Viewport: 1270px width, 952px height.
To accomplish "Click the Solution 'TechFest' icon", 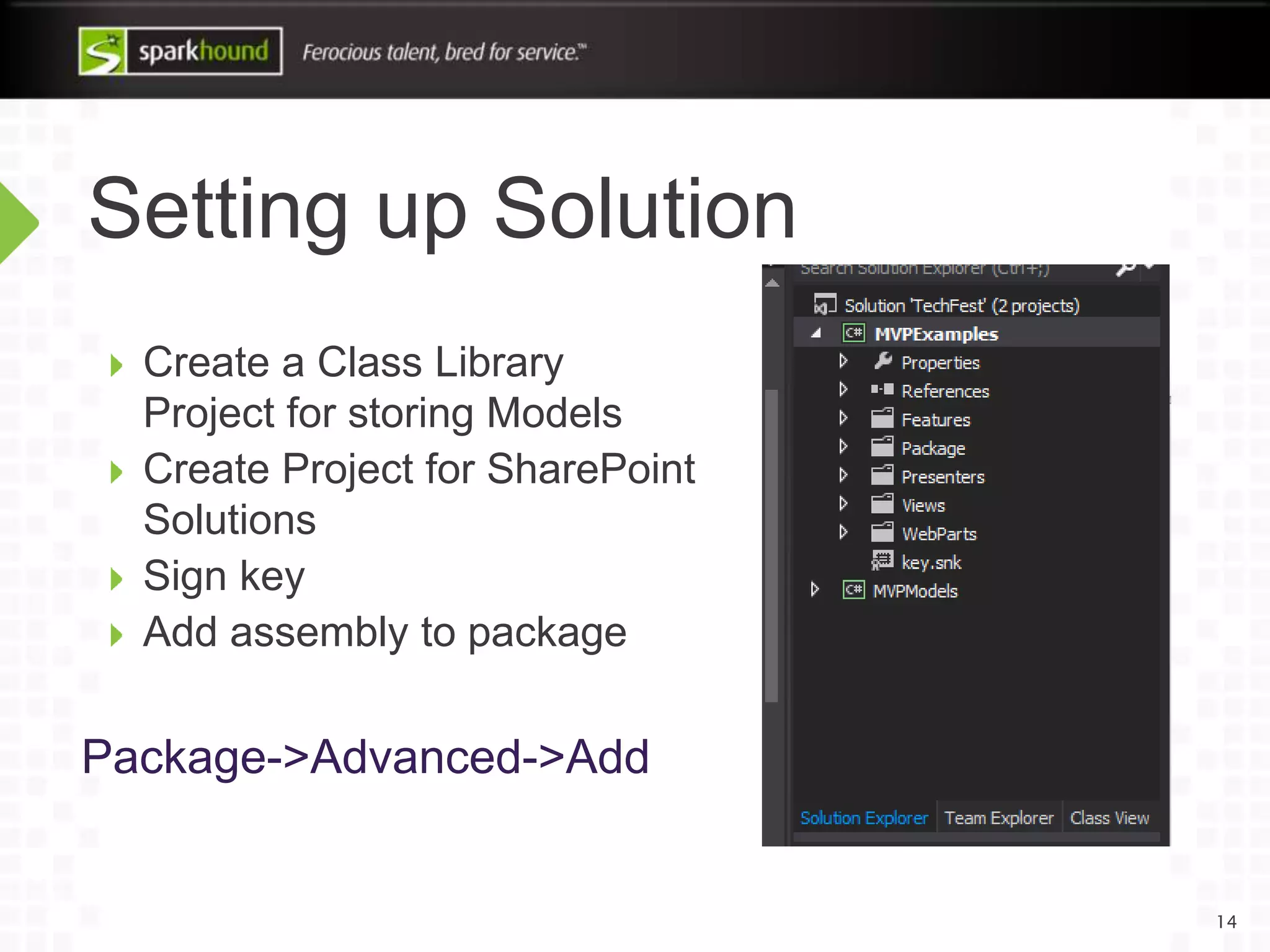I will [825, 304].
